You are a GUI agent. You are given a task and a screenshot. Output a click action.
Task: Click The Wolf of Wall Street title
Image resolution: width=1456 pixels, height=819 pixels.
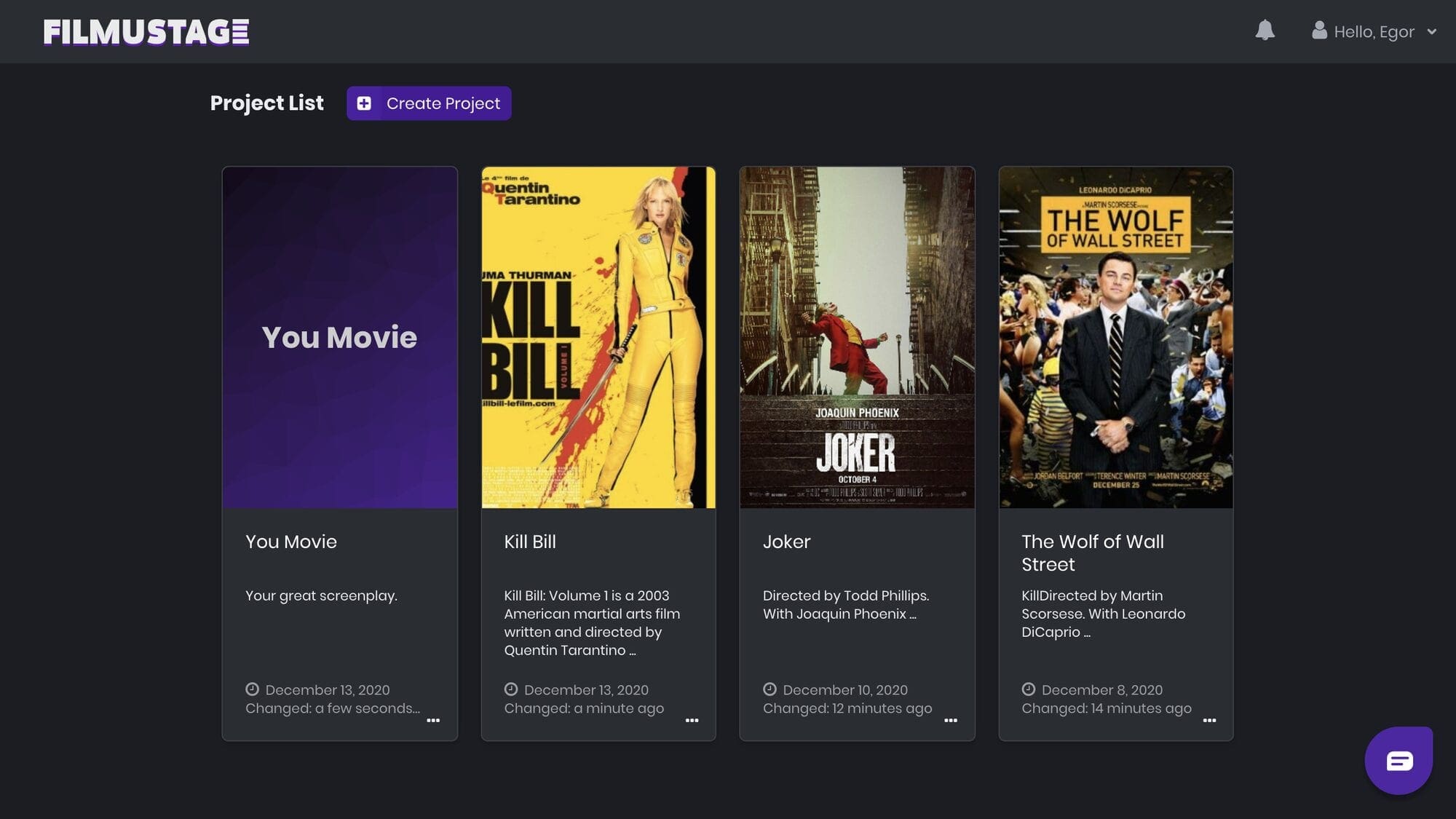pyautogui.click(x=1092, y=553)
